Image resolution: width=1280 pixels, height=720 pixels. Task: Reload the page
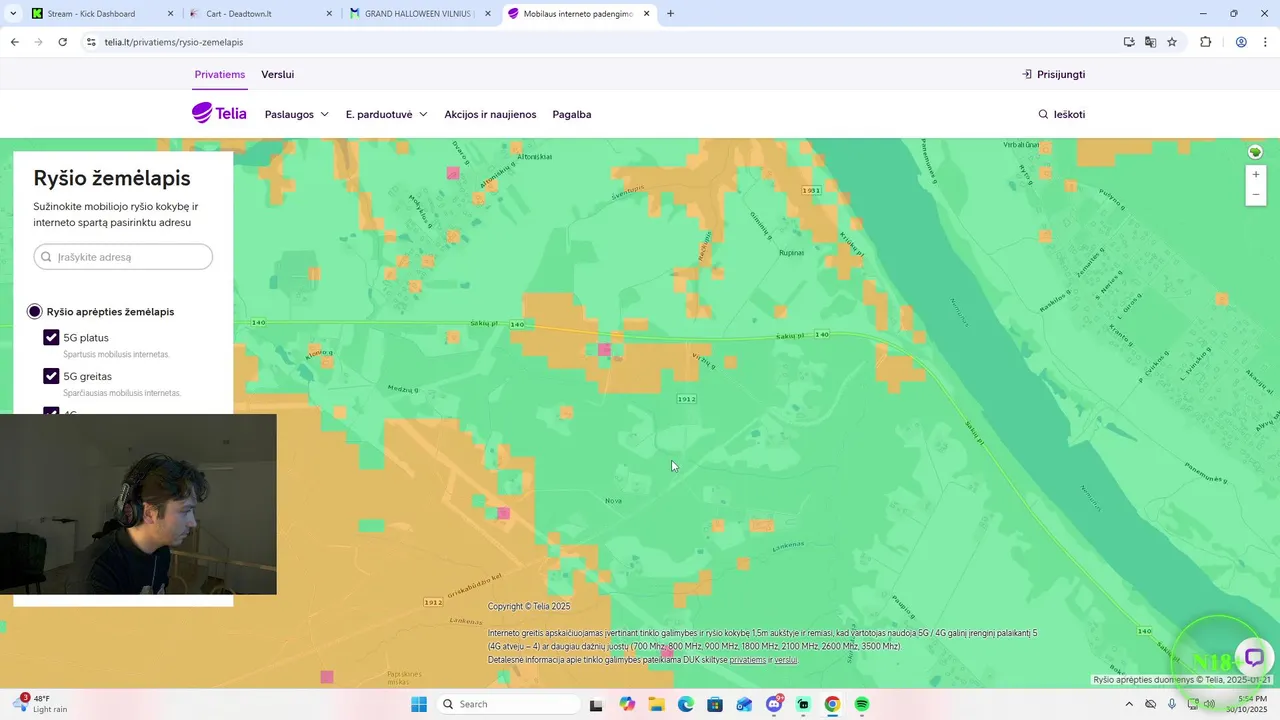pos(62,42)
